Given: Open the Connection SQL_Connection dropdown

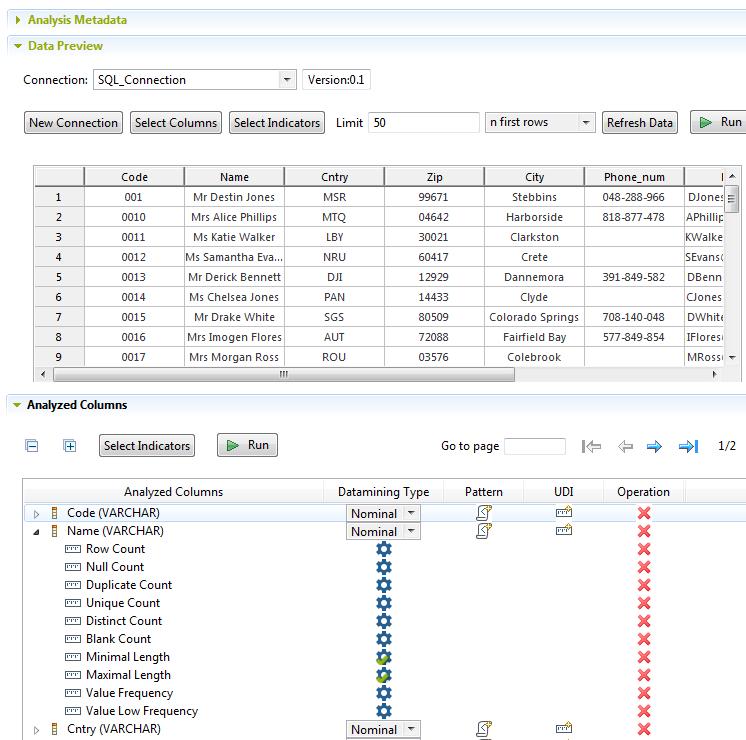Looking at the screenshot, I should coord(287,80).
